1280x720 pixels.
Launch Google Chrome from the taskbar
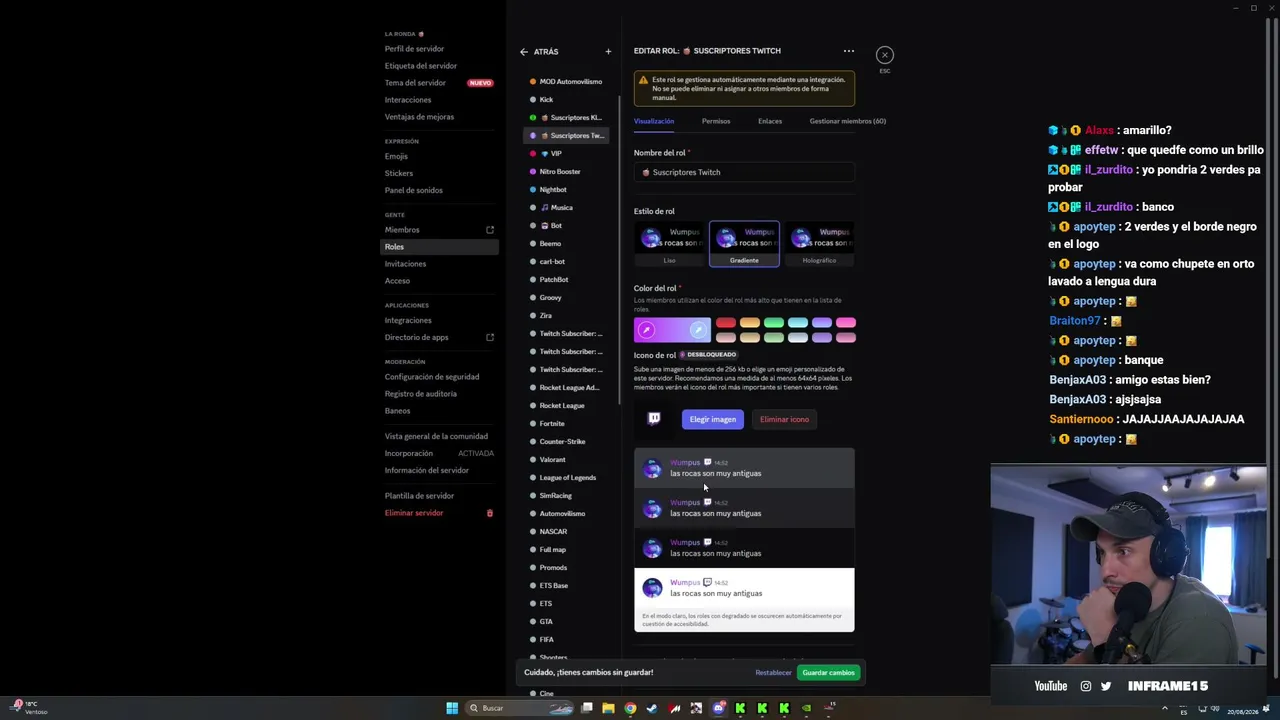[630, 708]
